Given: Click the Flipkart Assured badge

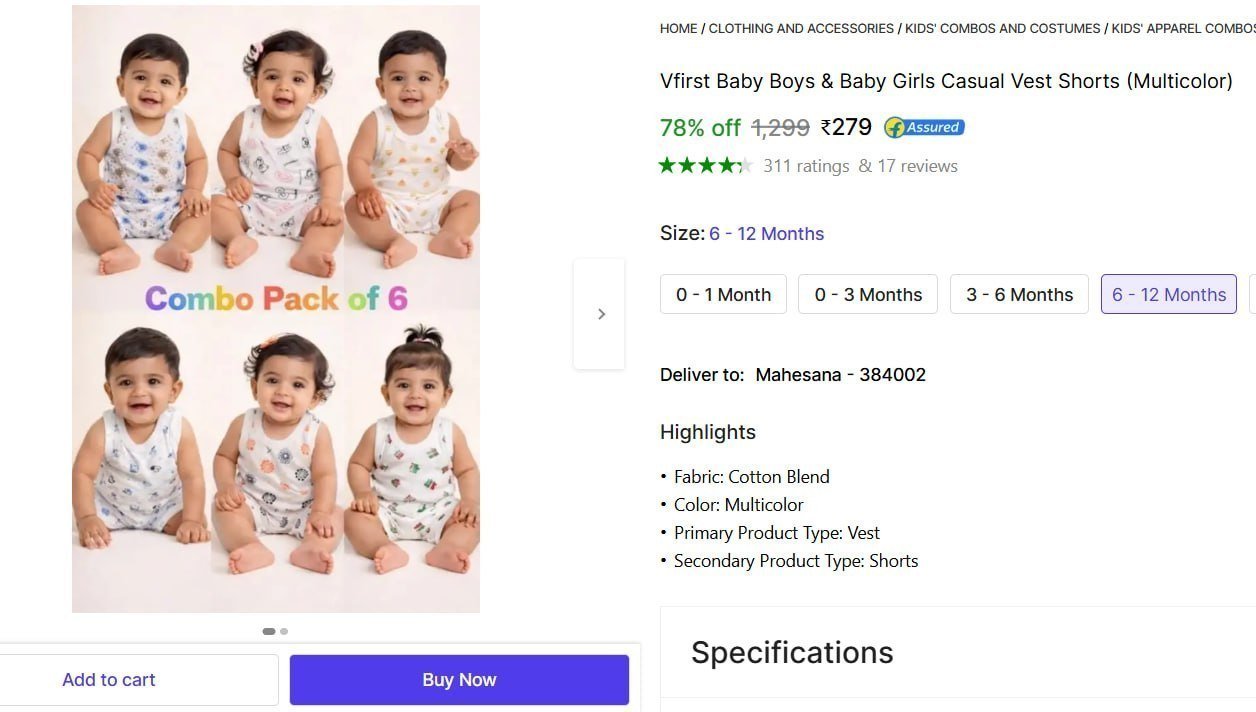Looking at the screenshot, I should [924, 127].
